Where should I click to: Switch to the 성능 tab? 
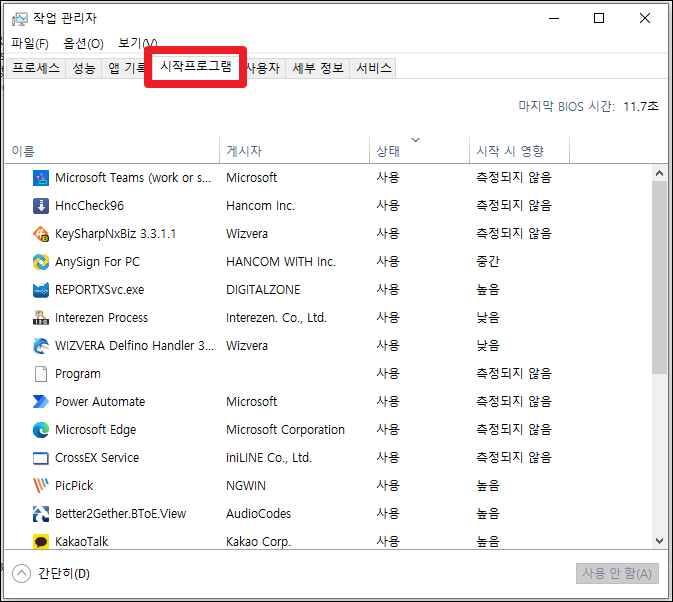(x=84, y=68)
